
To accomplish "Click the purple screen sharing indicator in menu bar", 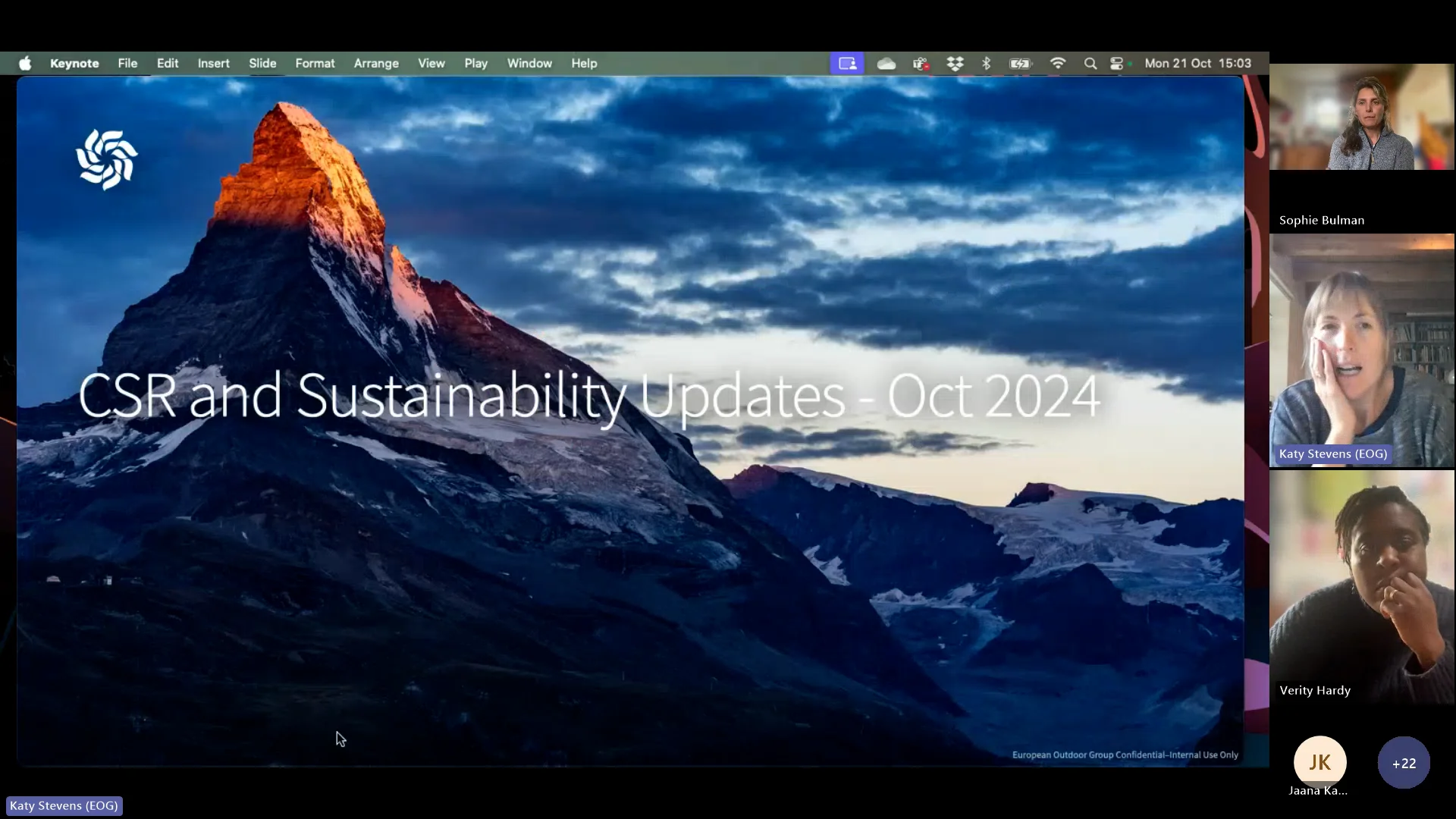I will point(847,63).
